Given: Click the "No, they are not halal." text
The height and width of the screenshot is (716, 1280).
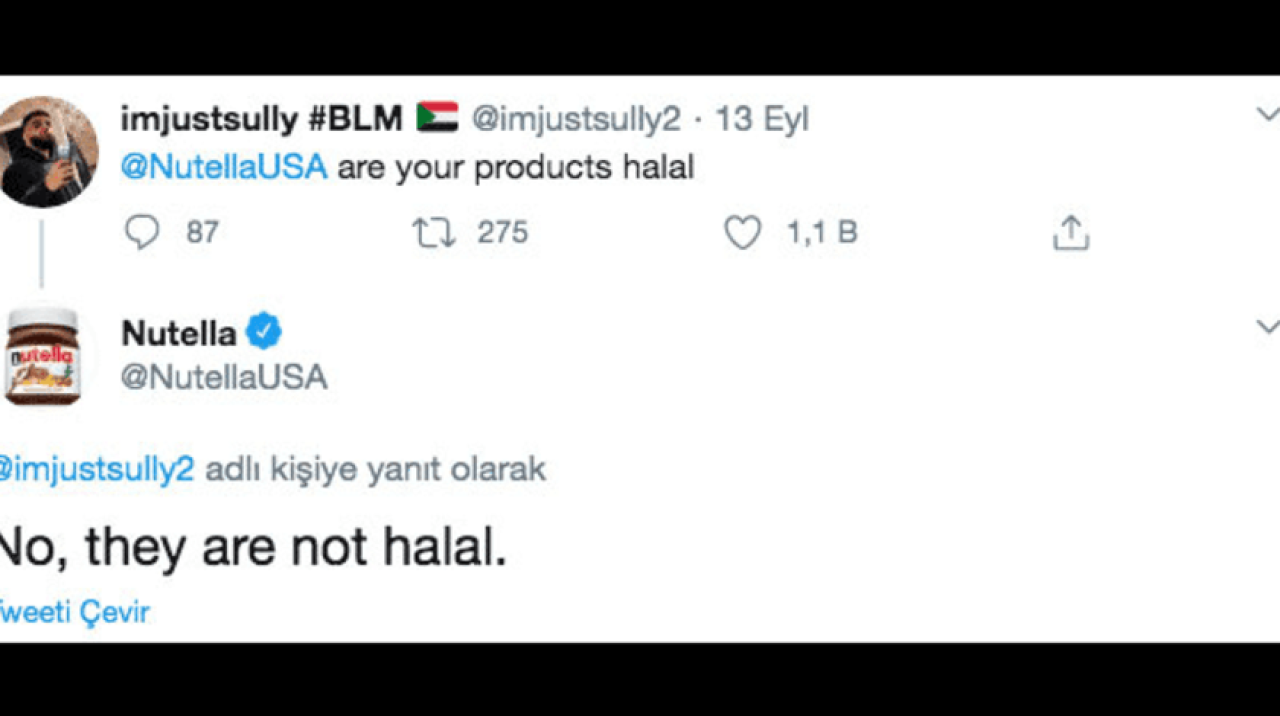Looking at the screenshot, I should pyautogui.click(x=252, y=547).
